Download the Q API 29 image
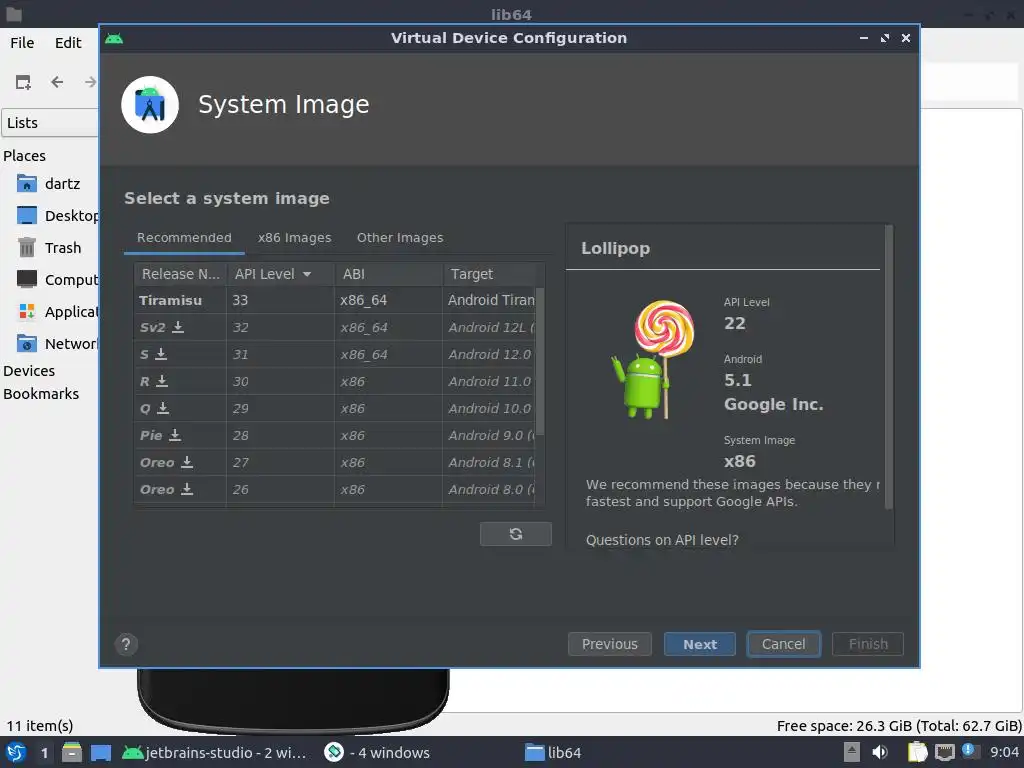The width and height of the screenshot is (1024, 768). [x=163, y=408]
